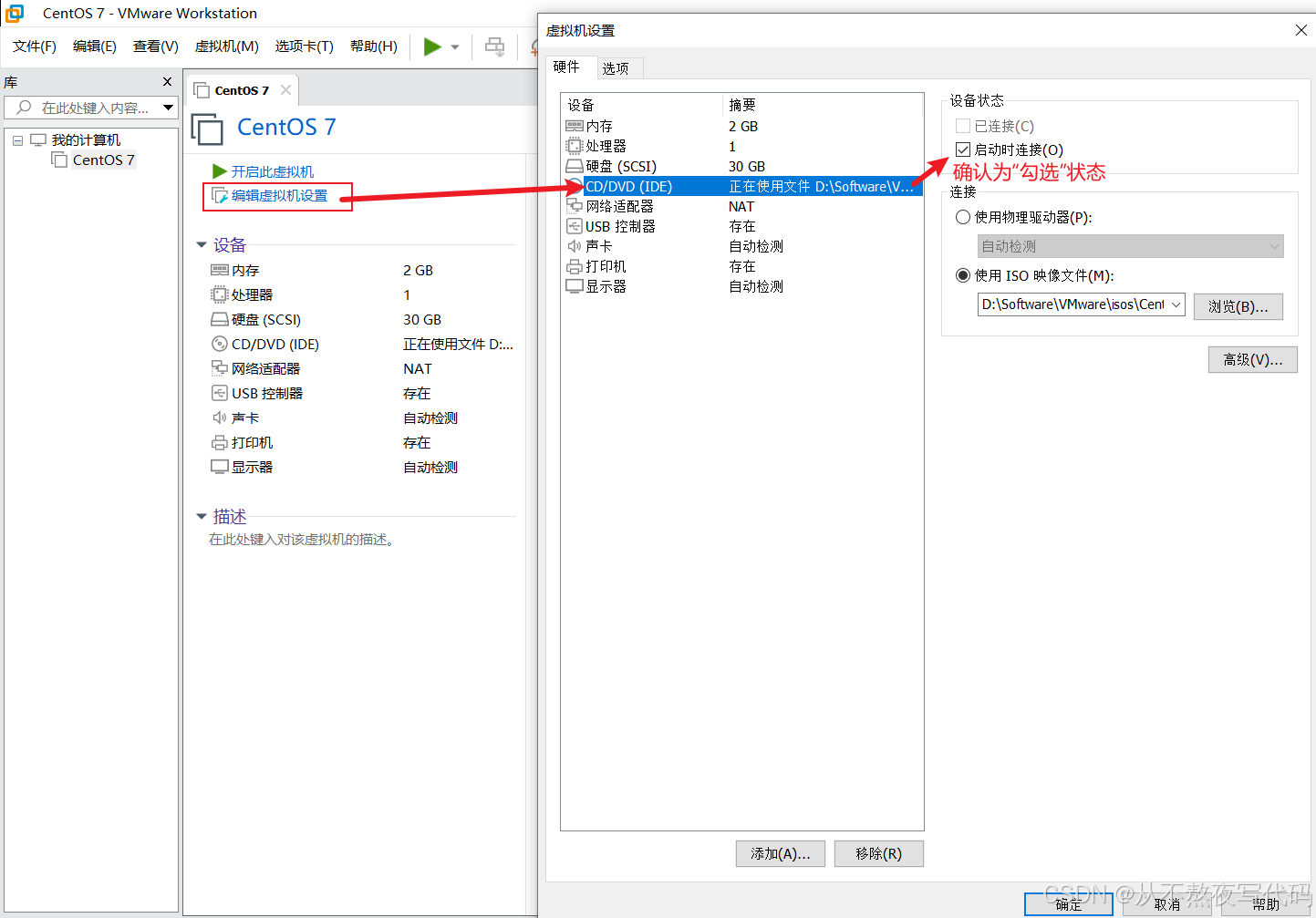This screenshot has height=918, width=1316.
Task: Open the VM (虚拟机) menu
Action: point(226,46)
